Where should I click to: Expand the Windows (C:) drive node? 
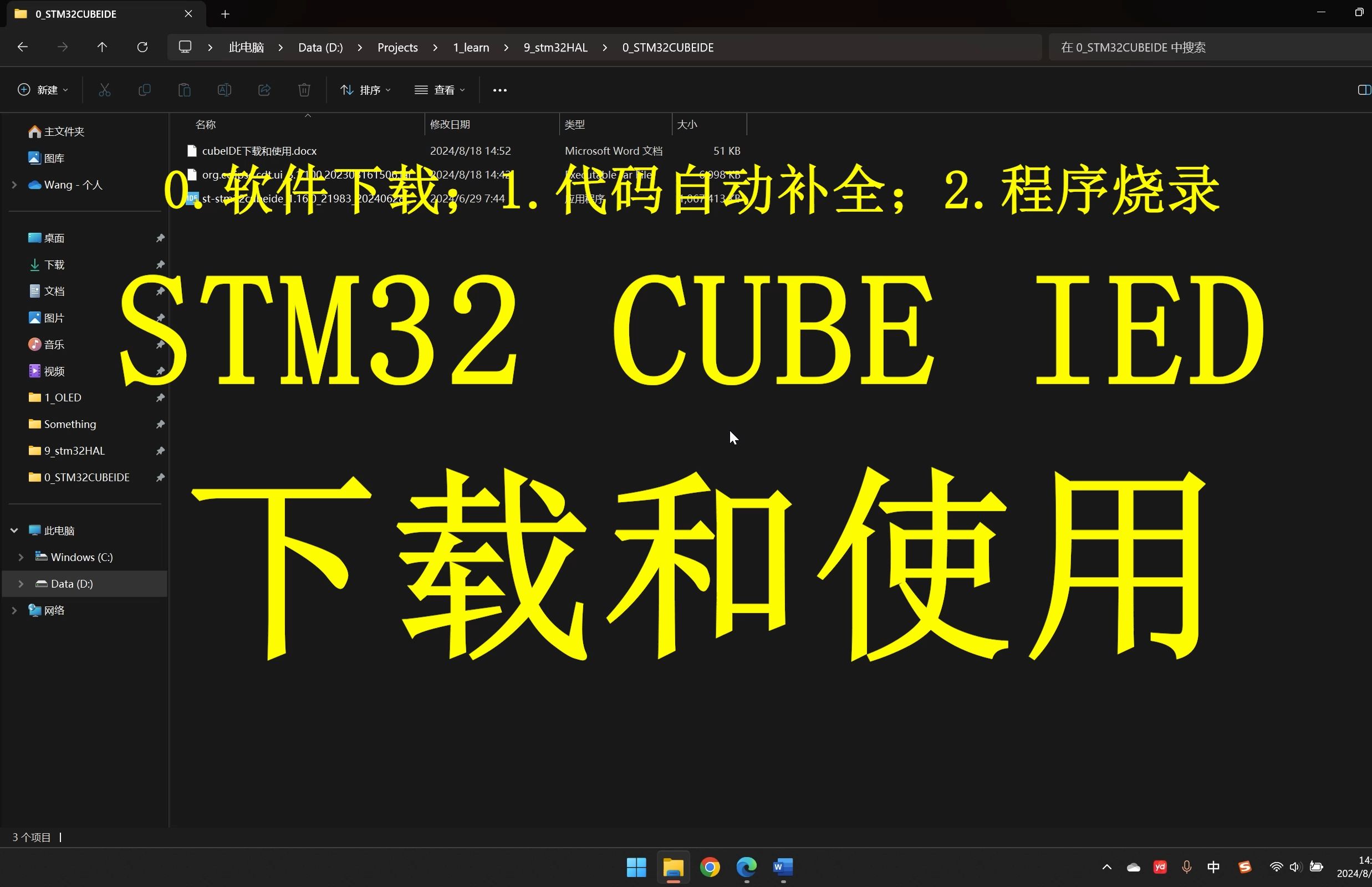point(21,557)
